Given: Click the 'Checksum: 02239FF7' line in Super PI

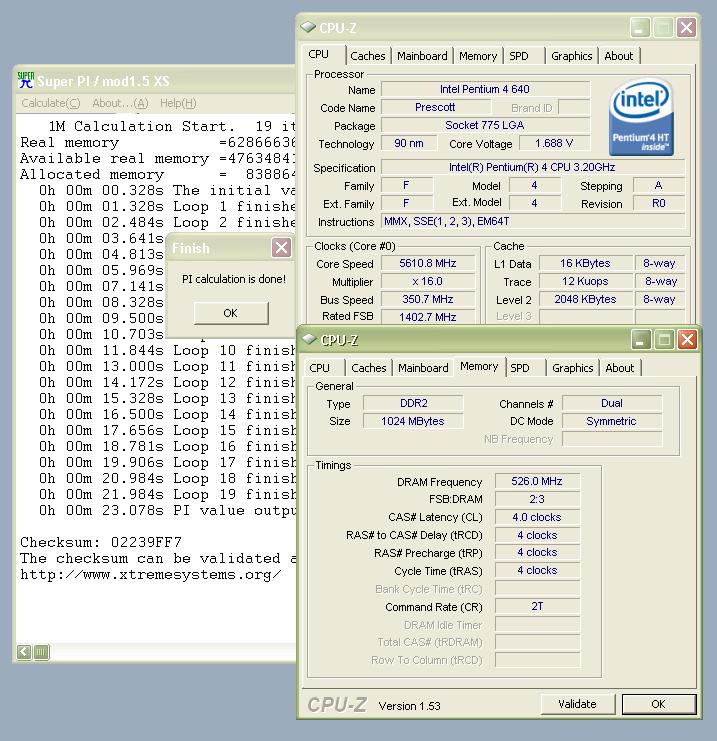Looking at the screenshot, I should tap(101, 542).
